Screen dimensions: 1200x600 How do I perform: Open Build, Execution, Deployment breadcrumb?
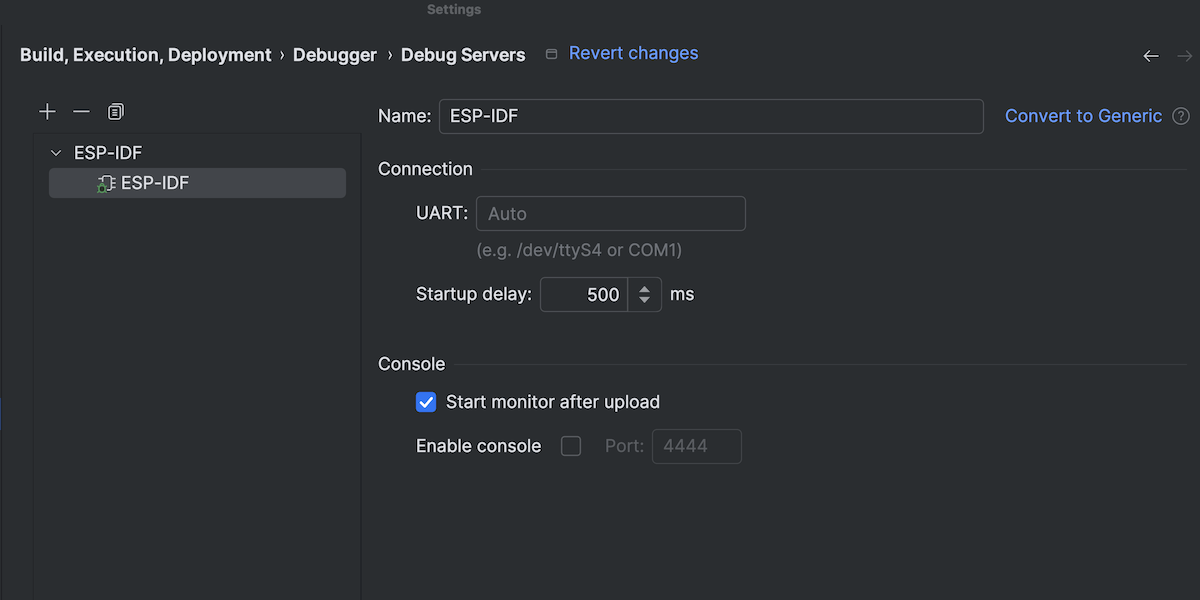point(146,55)
